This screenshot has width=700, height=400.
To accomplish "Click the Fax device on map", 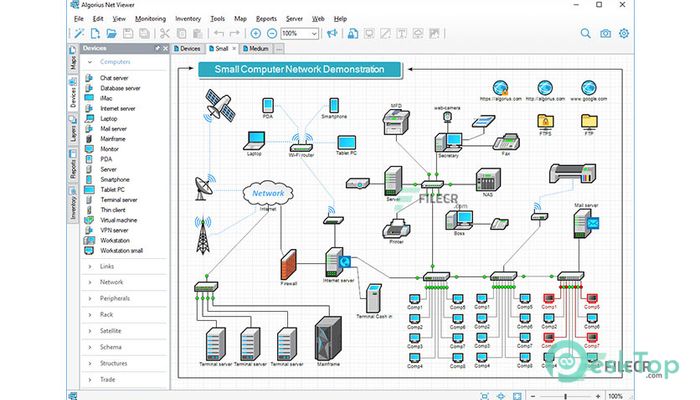I will (x=506, y=142).
